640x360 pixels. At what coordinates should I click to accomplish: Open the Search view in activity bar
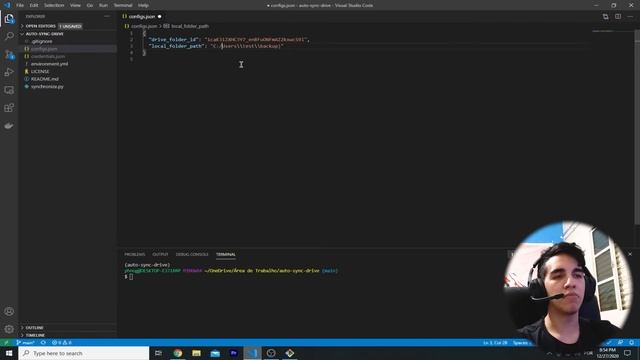pos(9,36)
